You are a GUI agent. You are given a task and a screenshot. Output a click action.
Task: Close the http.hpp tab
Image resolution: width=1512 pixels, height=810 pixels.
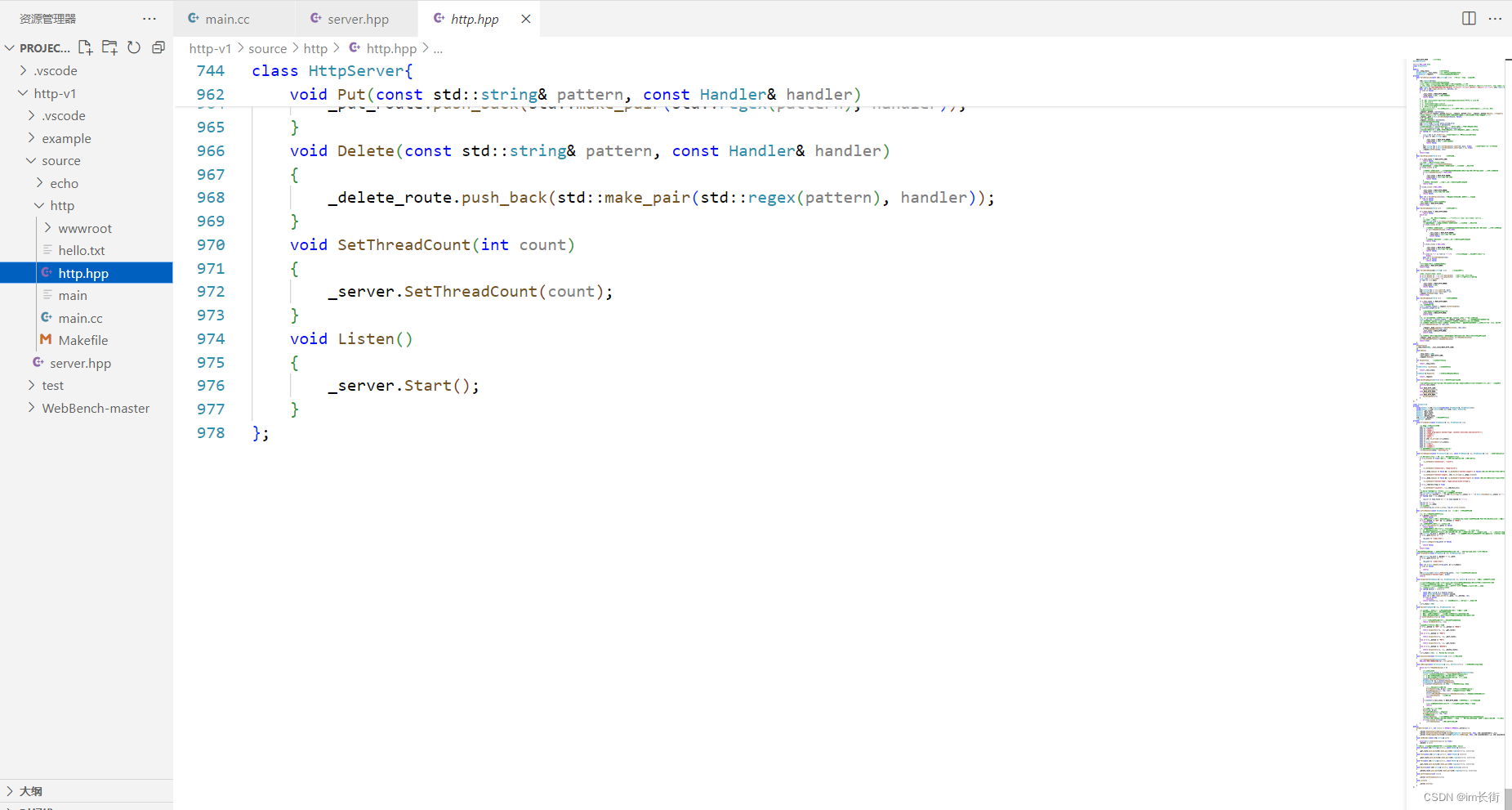point(526,19)
